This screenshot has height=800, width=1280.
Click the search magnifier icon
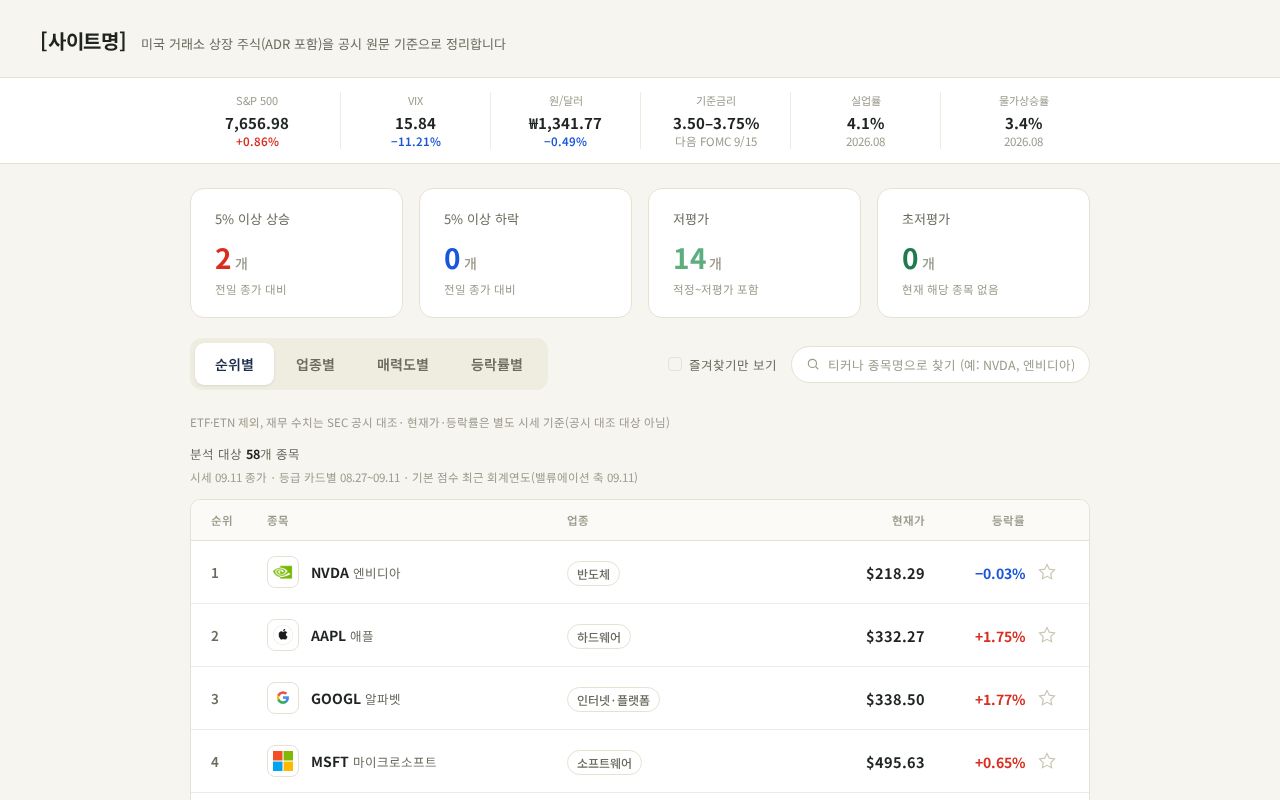pyautogui.click(x=813, y=364)
